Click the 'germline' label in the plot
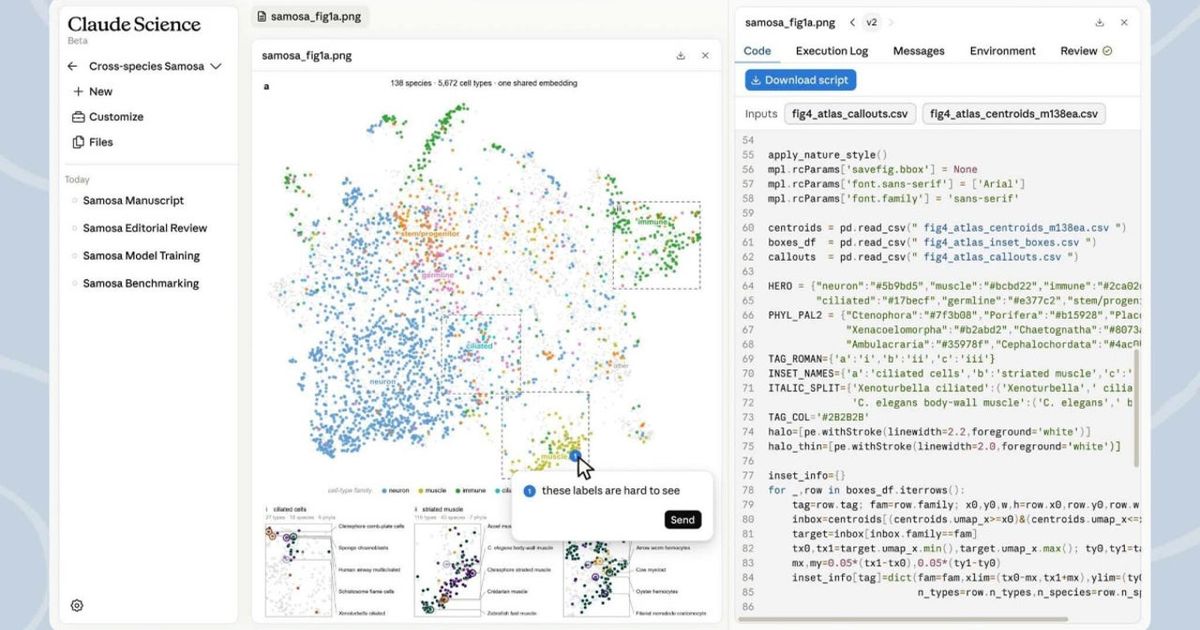This screenshot has height=630, width=1200. [437, 274]
